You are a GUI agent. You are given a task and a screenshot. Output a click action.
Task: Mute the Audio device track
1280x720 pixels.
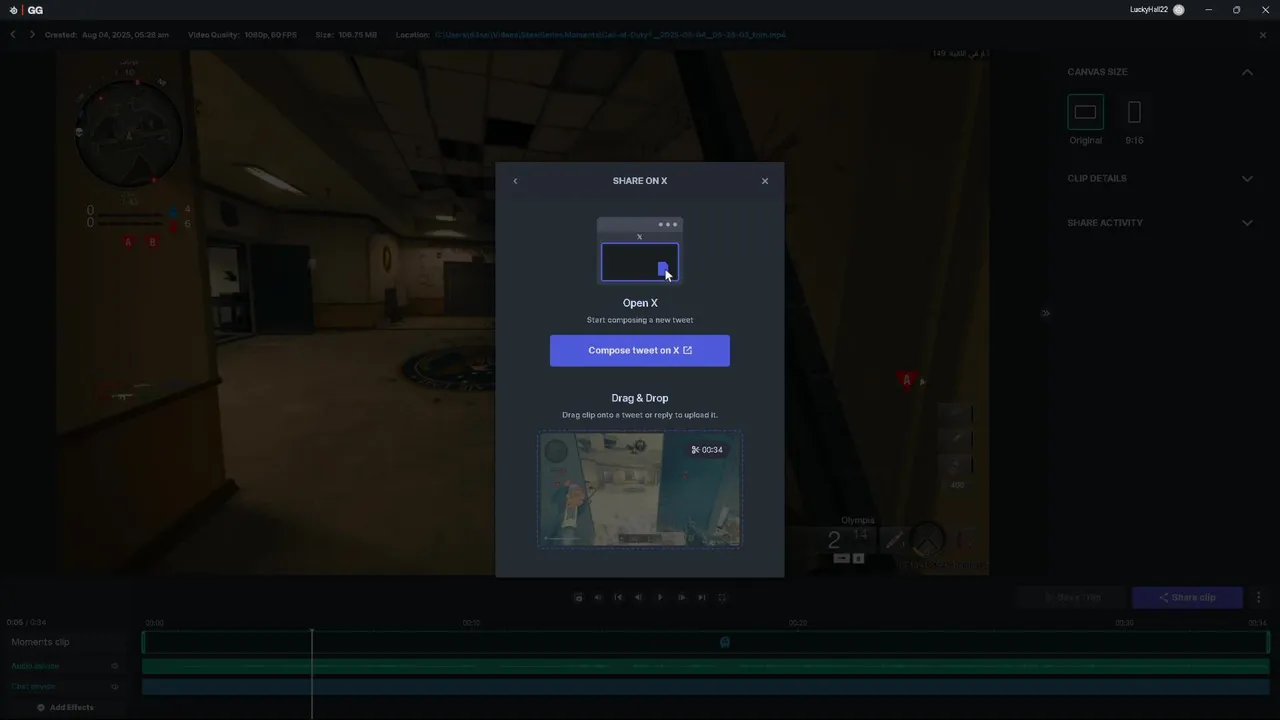(115, 666)
